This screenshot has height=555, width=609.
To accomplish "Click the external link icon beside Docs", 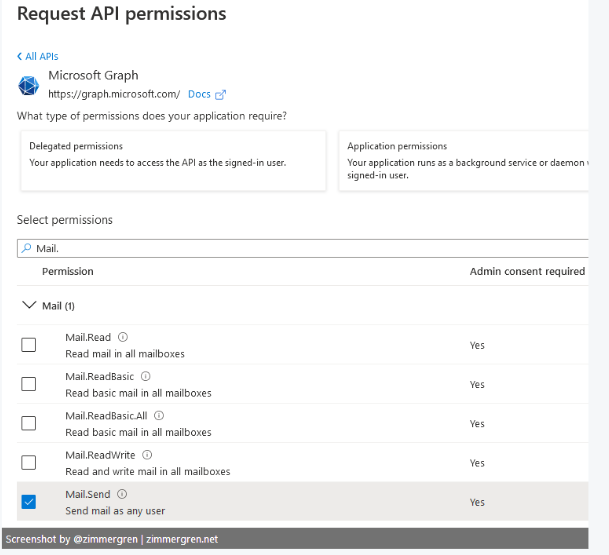I will (x=221, y=95).
